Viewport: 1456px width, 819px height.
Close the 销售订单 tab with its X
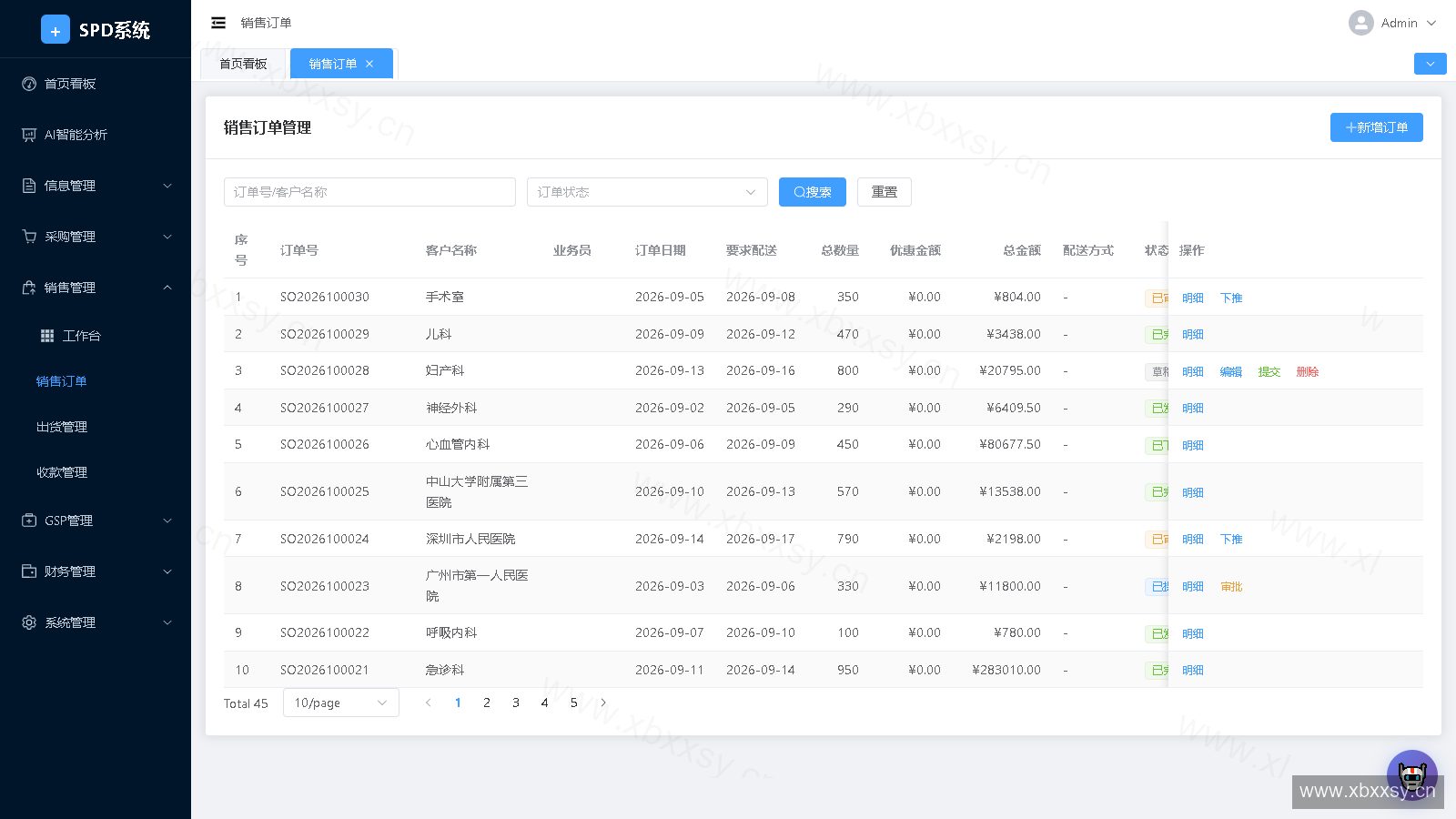tap(369, 64)
